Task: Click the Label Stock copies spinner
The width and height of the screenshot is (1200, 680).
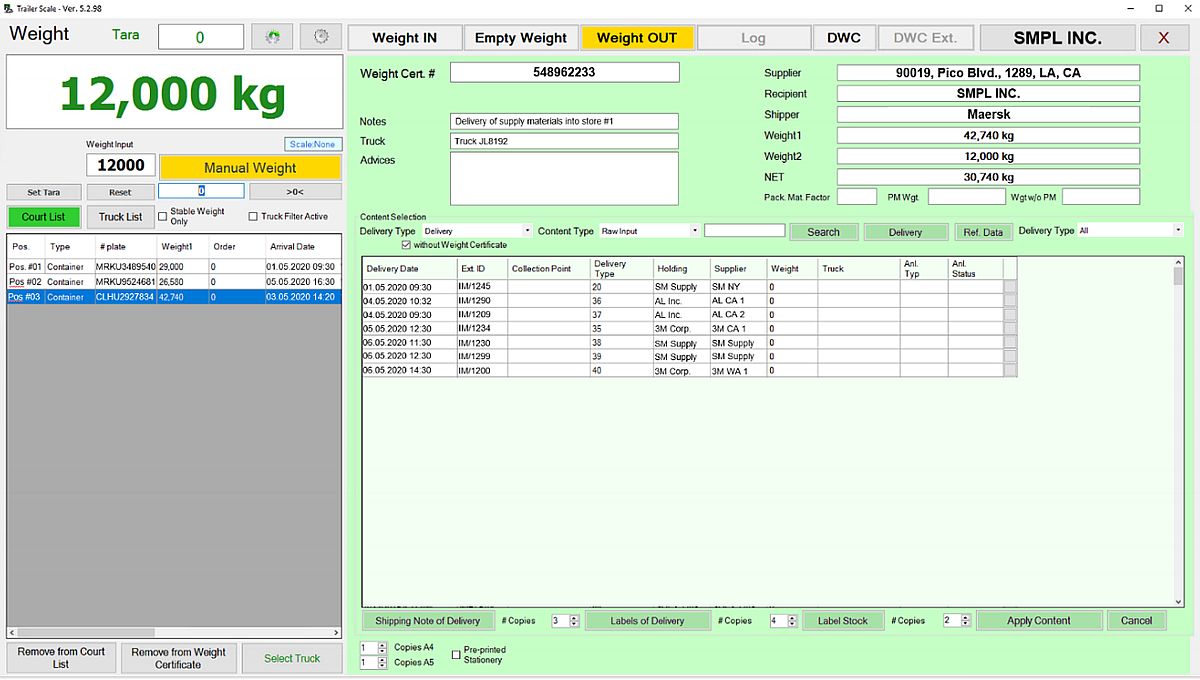Action: point(953,621)
